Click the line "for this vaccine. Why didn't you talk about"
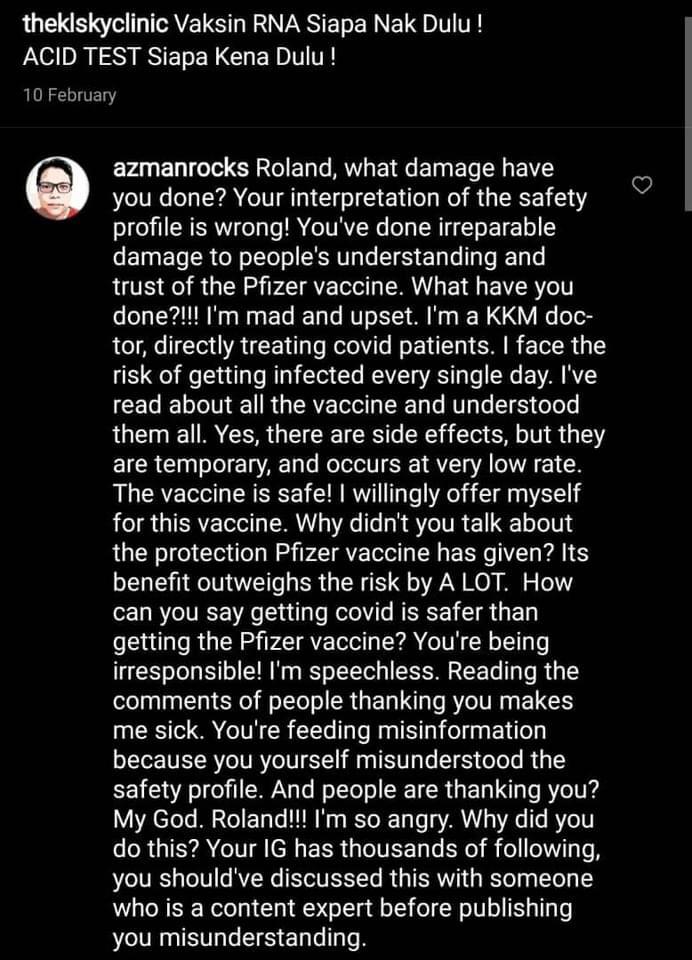692x960 pixels. 343,524
